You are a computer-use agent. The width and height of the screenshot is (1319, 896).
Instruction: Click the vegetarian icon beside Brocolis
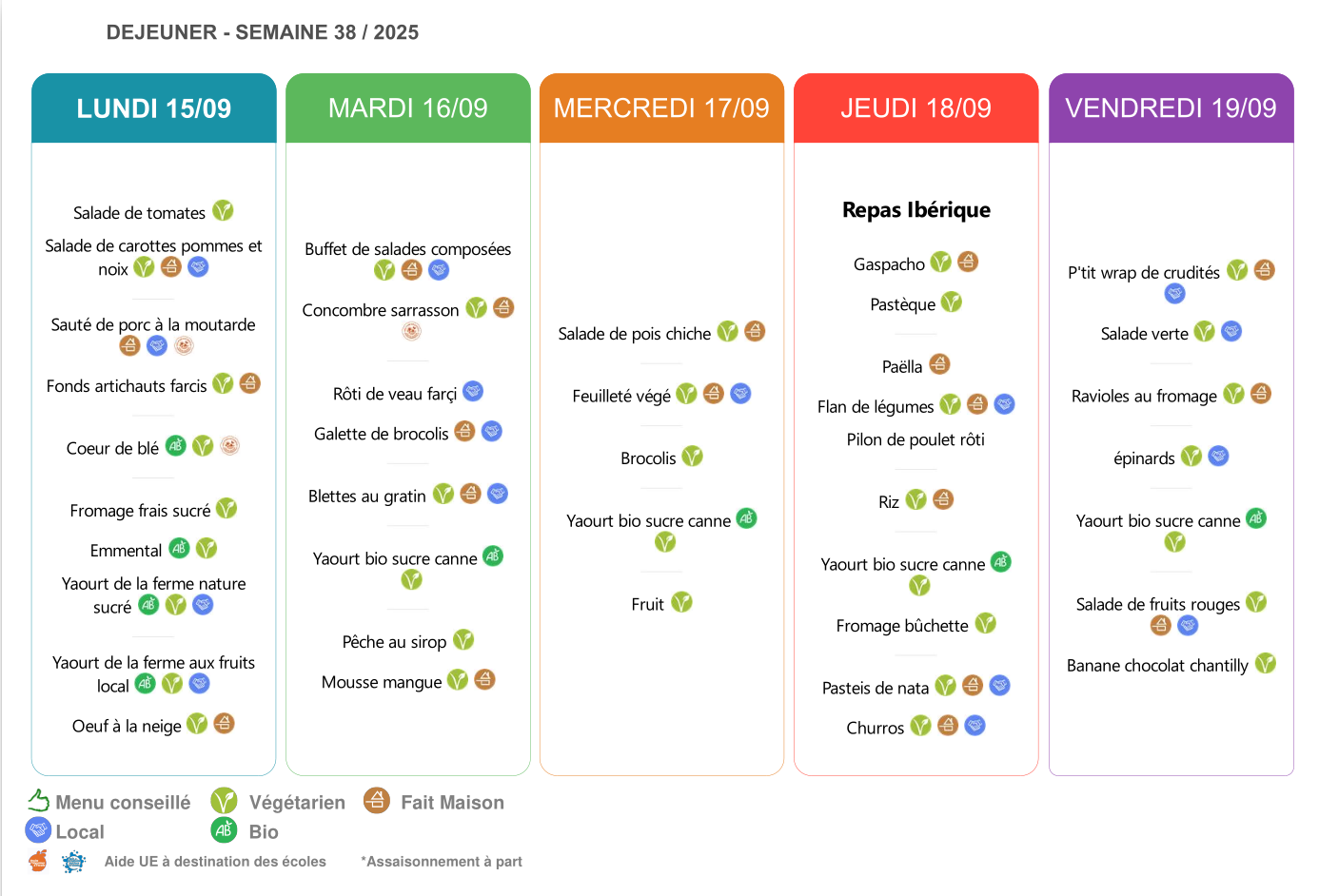(x=692, y=457)
